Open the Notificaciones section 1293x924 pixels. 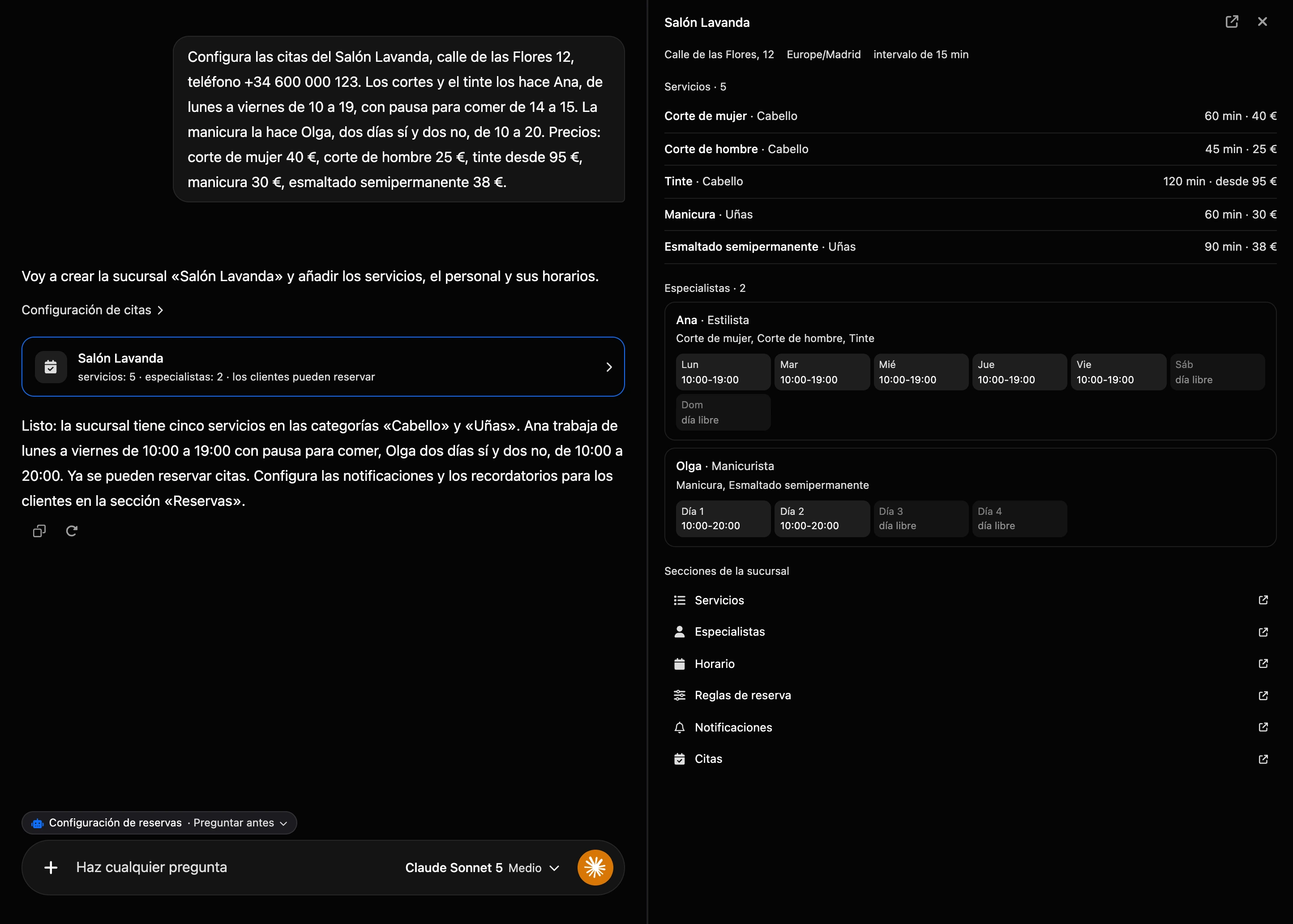pyautogui.click(x=971, y=727)
